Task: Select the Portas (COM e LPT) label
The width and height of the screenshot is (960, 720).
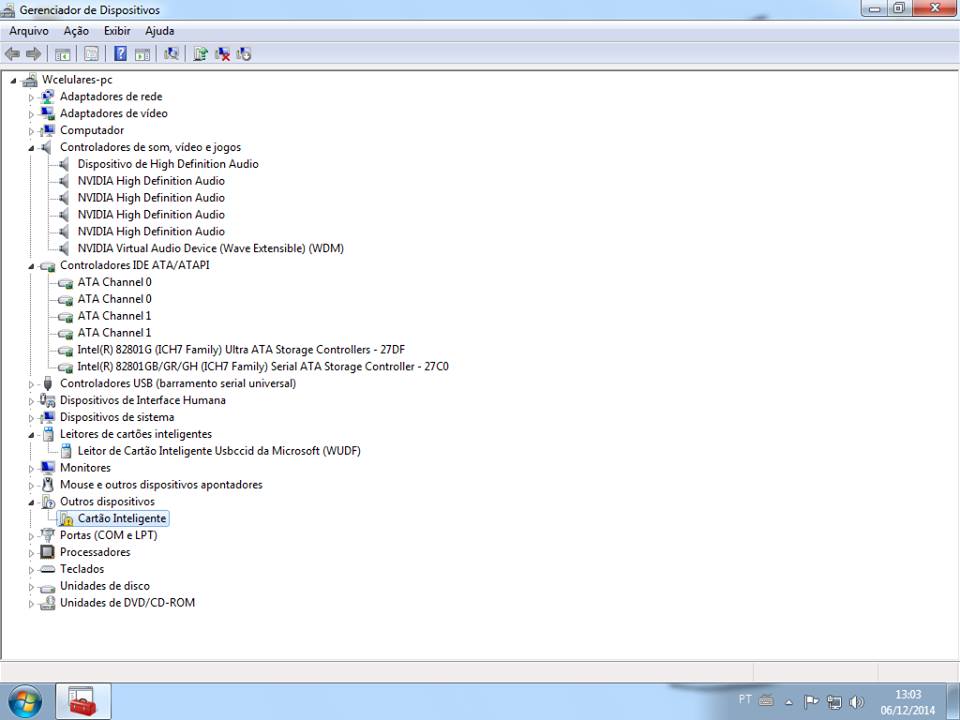Action: point(108,535)
